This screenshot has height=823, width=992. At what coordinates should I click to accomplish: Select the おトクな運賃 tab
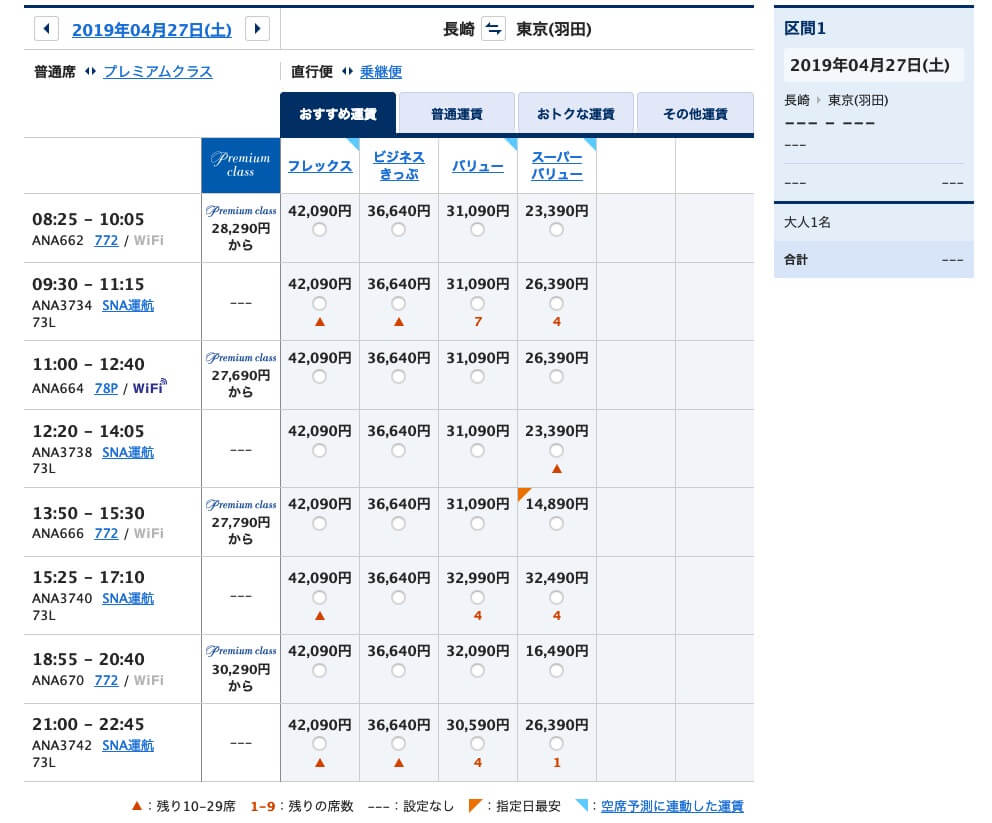click(576, 114)
